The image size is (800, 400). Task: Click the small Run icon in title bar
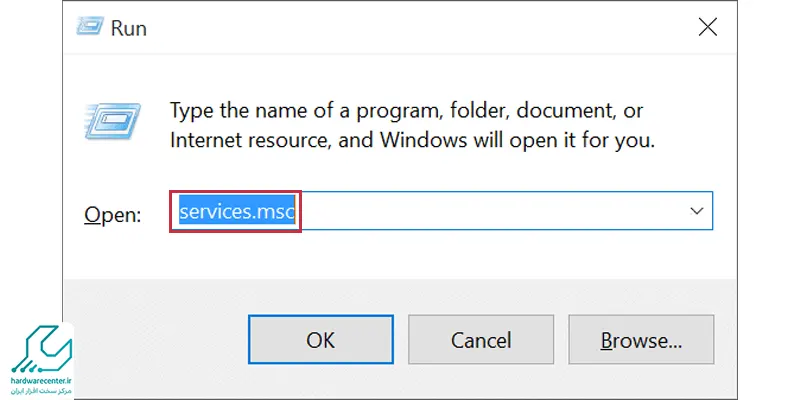(x=90, y=27)
